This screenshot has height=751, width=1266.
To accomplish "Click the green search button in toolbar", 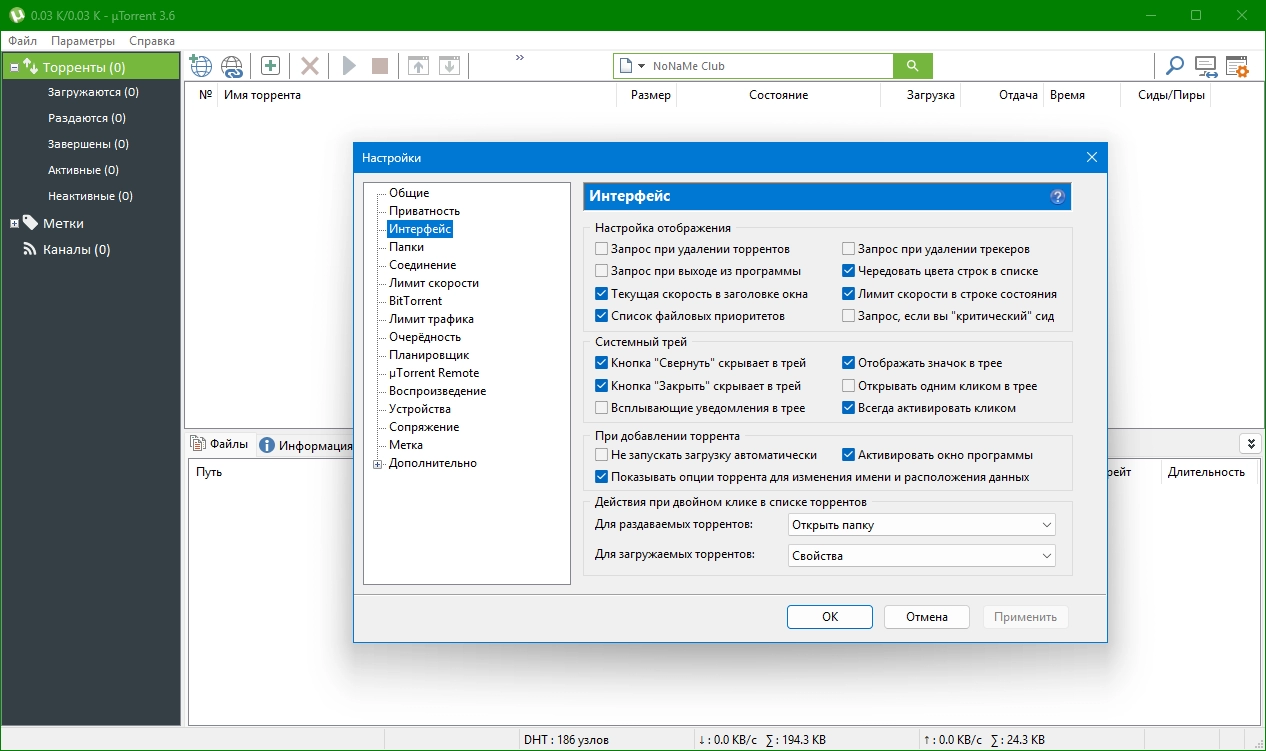I will click(912, 66).
